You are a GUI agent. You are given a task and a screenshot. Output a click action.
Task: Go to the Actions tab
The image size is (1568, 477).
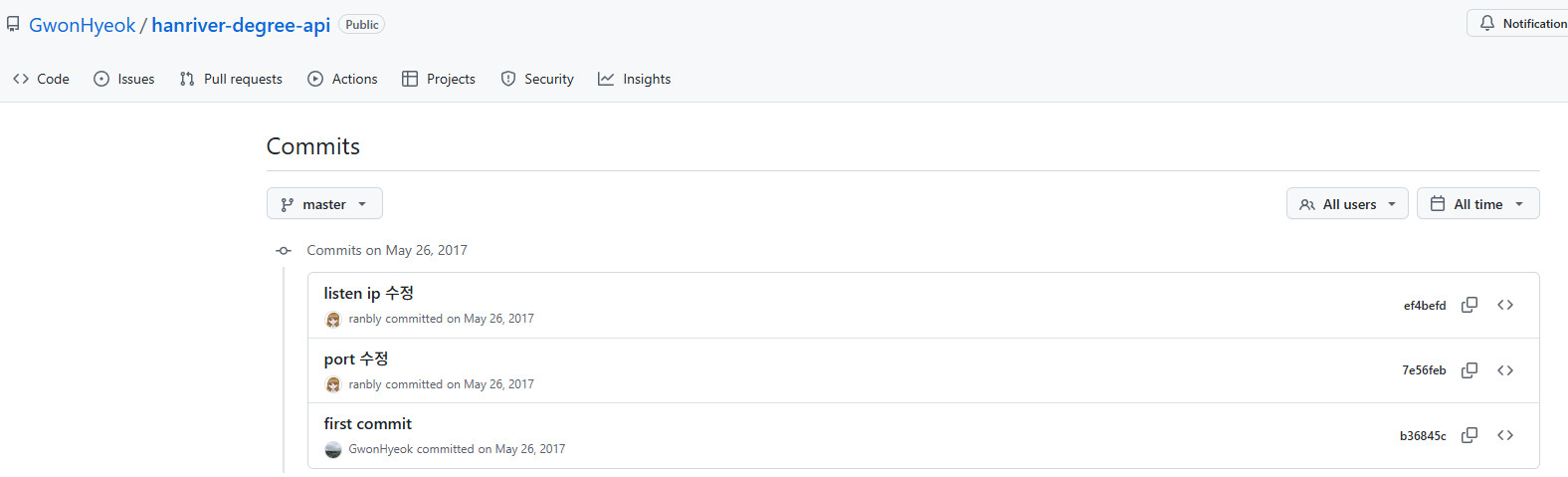[x=342, y=79]
